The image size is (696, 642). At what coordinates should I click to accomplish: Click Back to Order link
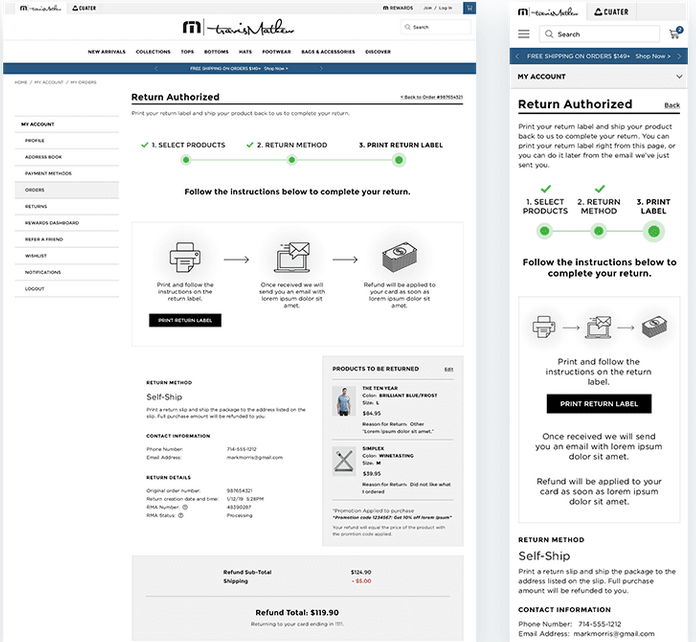click(431, 97)
